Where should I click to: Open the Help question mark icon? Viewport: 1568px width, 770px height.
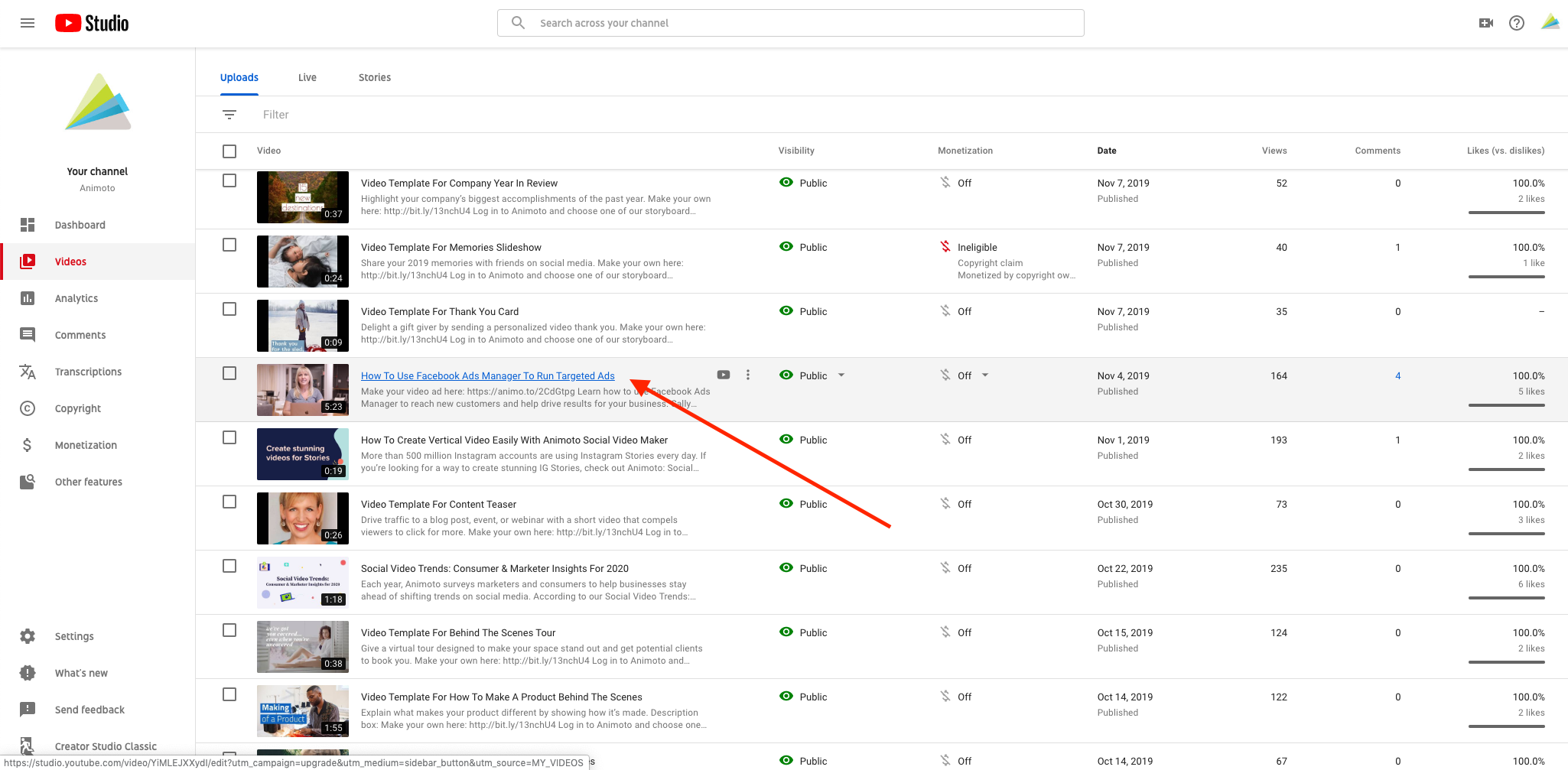click(x=1517, y=23)
